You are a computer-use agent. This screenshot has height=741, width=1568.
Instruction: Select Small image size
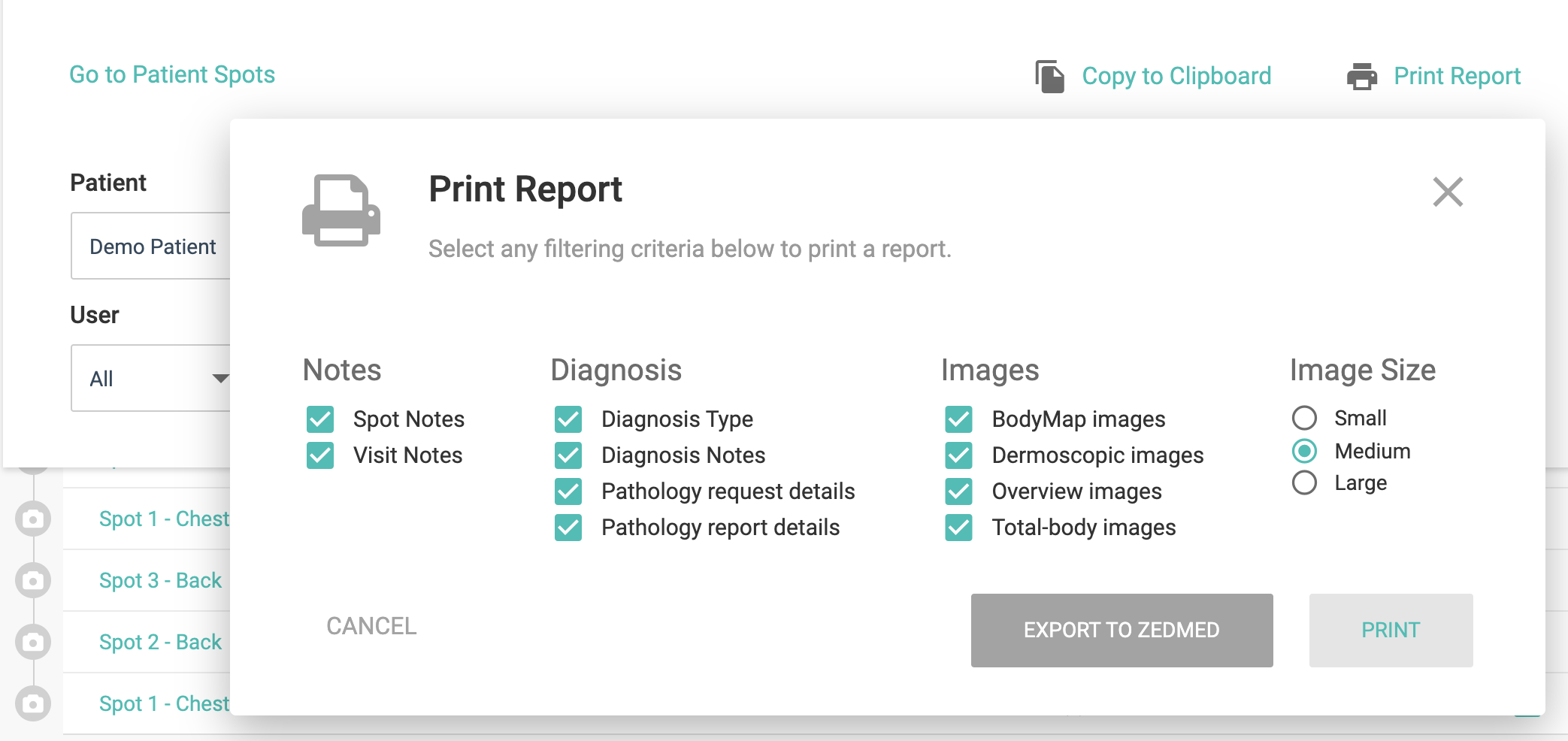1304,418
